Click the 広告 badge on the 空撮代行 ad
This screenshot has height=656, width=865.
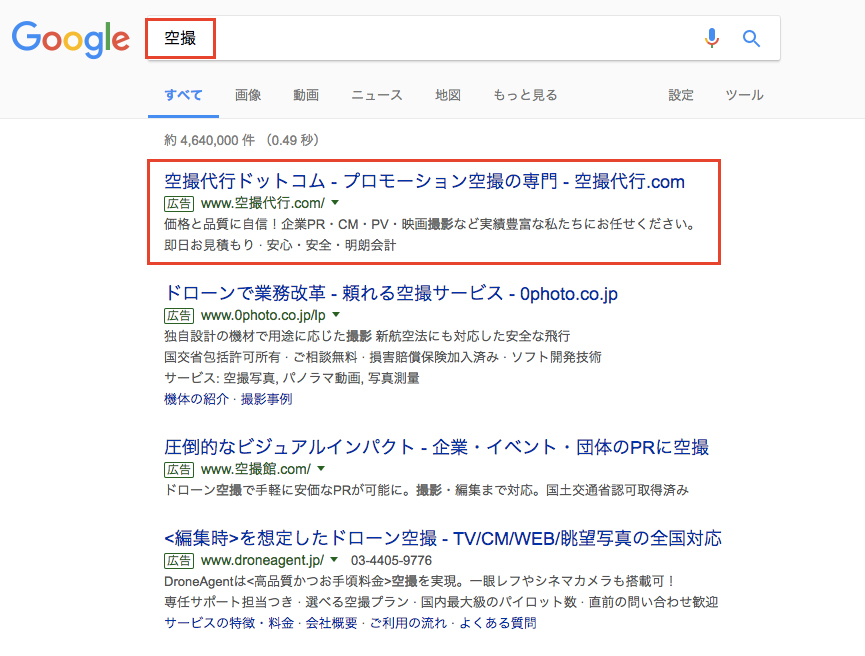[x=179, y=204]
